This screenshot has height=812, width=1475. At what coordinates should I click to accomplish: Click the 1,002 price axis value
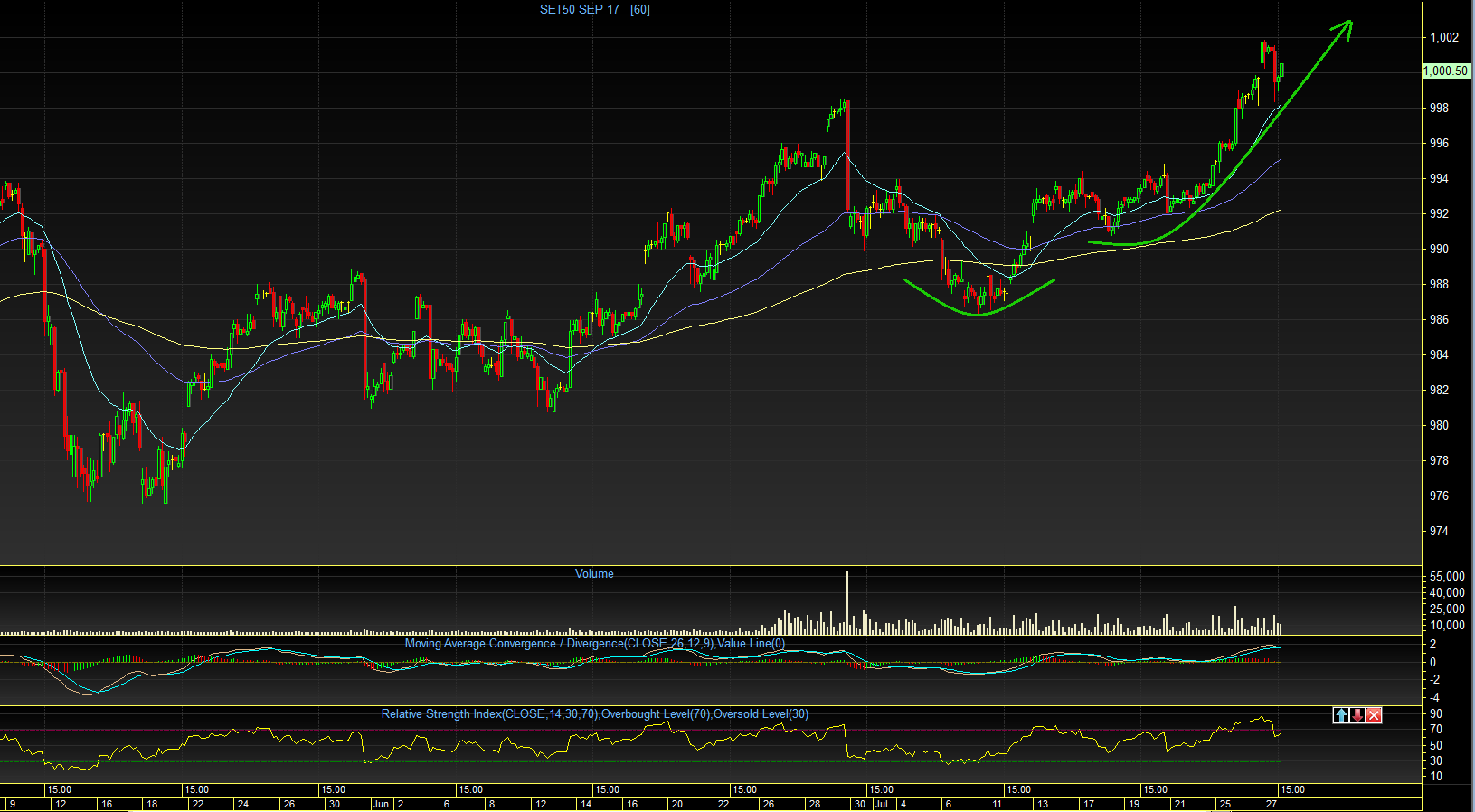click(x=1443, y=37)
